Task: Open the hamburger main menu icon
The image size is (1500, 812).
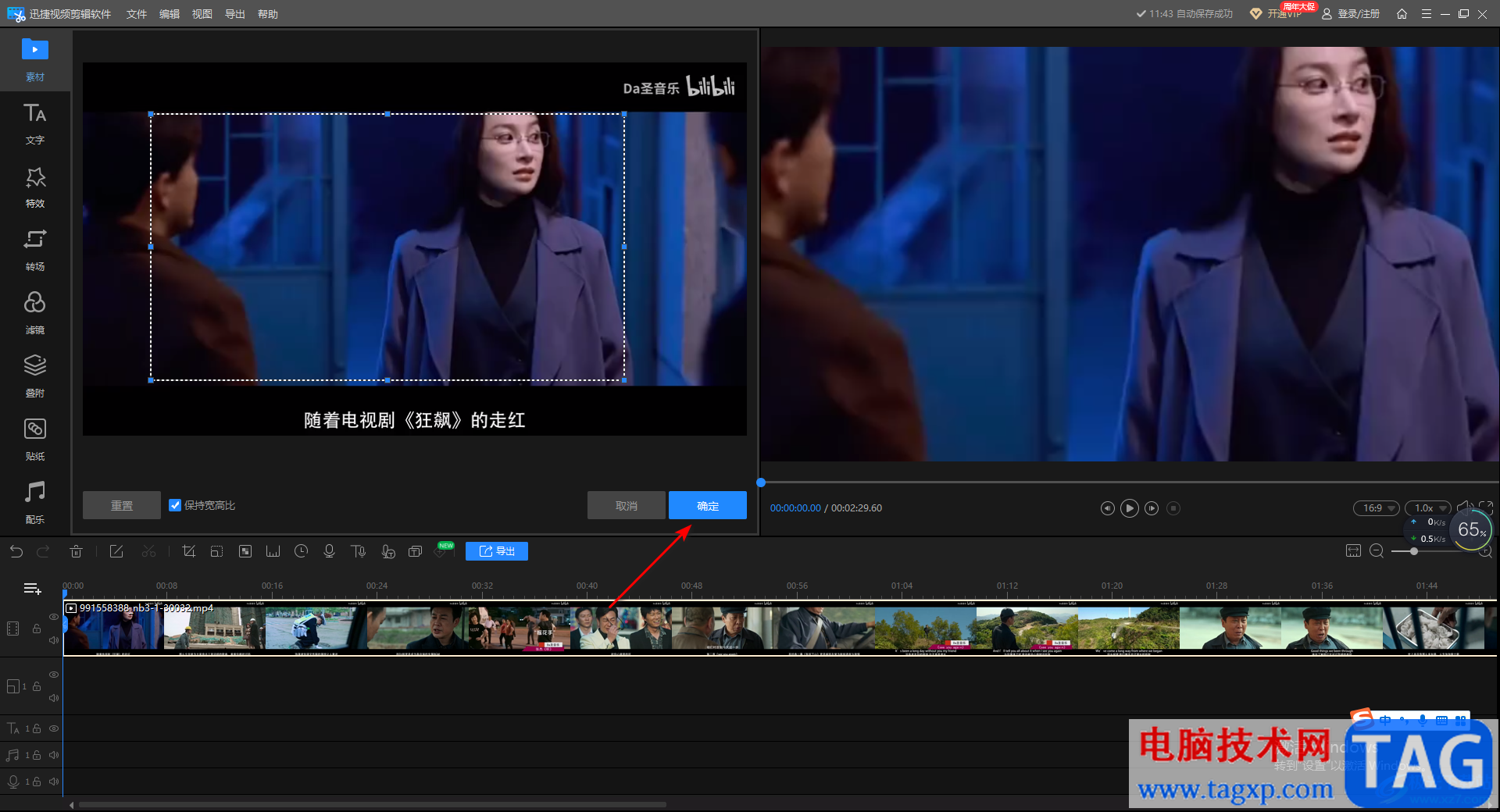Action: 1427,14
